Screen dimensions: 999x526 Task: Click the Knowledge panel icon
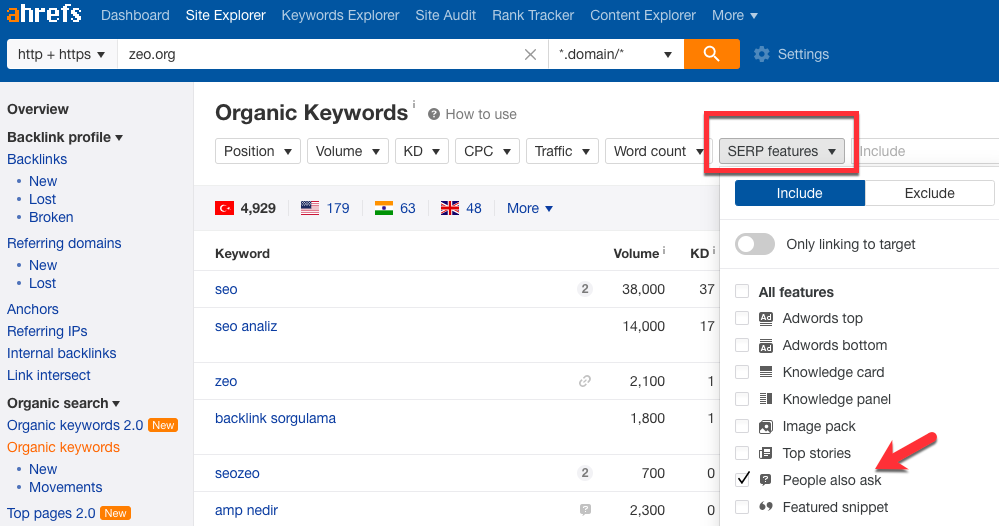[x=766, y=399]
